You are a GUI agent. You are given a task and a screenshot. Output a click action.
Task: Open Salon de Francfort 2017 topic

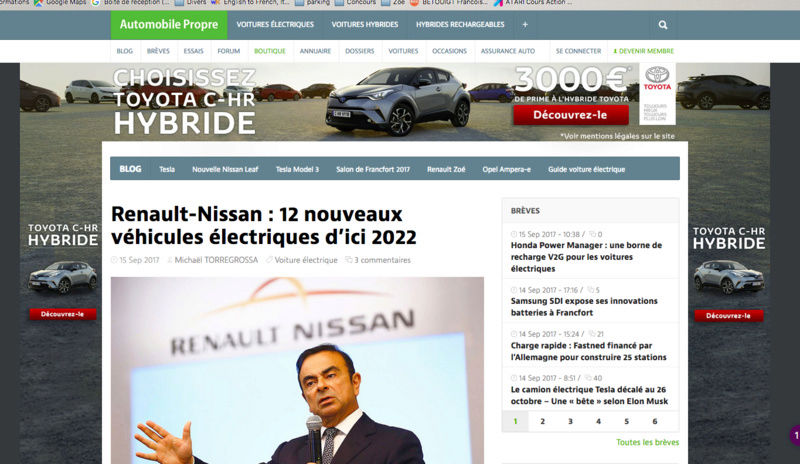point(373,169)
